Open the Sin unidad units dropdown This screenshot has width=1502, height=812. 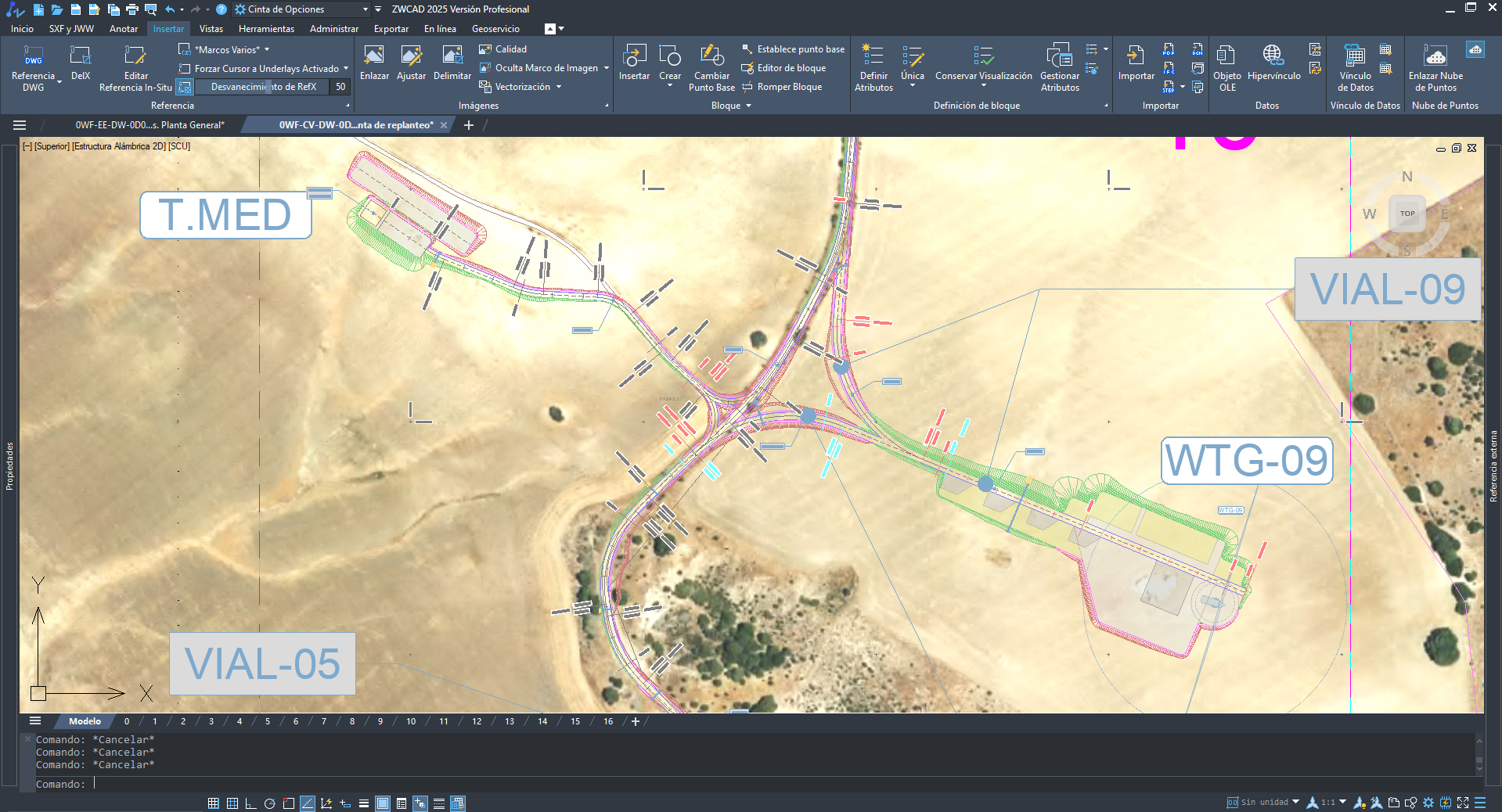click(1295, 802)
